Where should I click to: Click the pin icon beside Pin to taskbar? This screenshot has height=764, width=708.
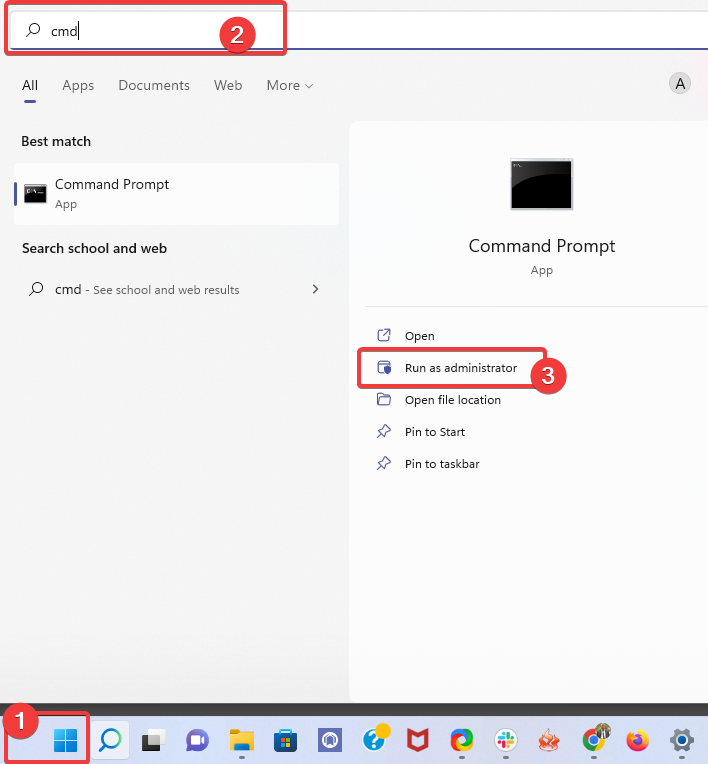click(x=384, y=463)
